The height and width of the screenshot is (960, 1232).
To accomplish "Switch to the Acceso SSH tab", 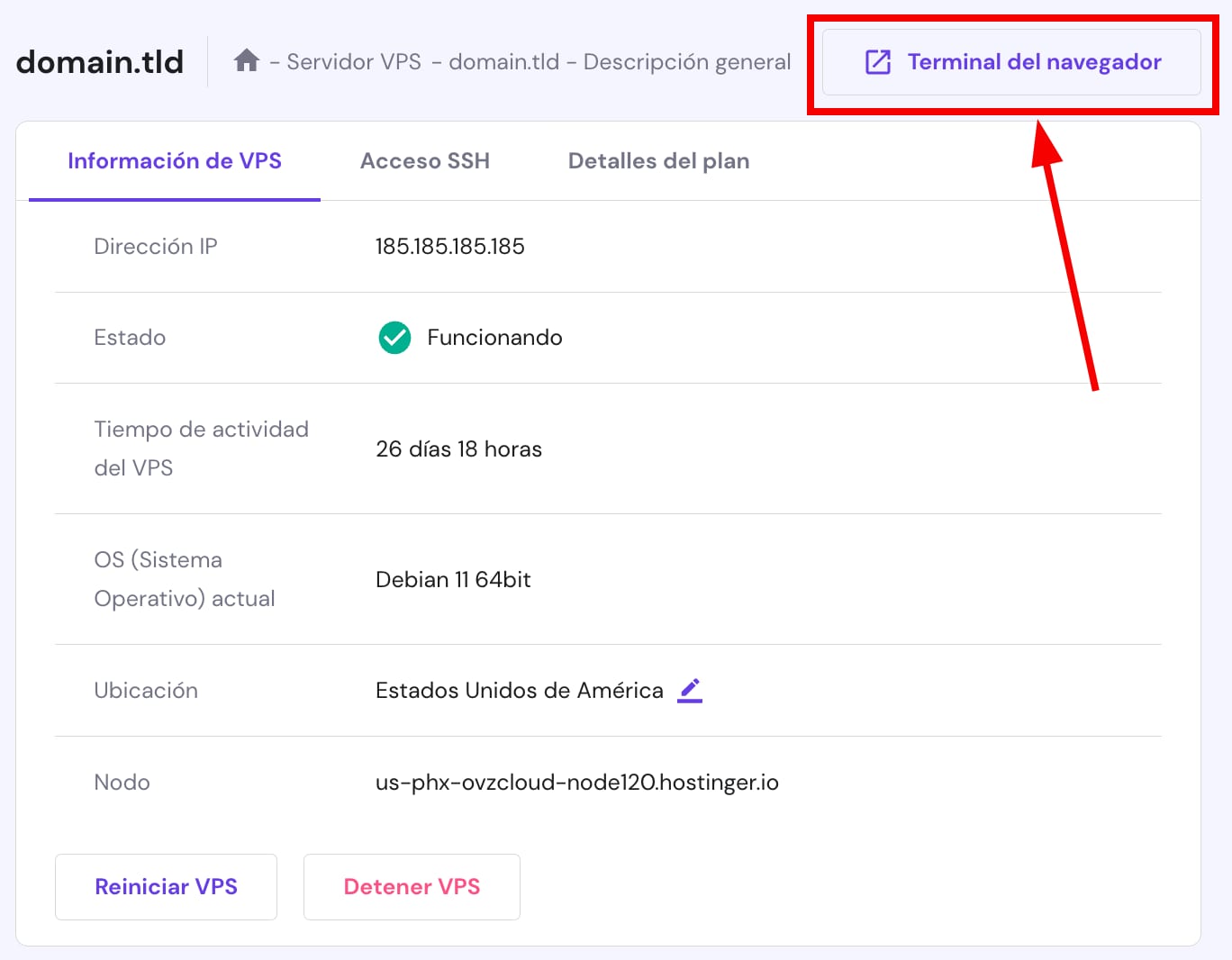I will click(x=424, y=160).
